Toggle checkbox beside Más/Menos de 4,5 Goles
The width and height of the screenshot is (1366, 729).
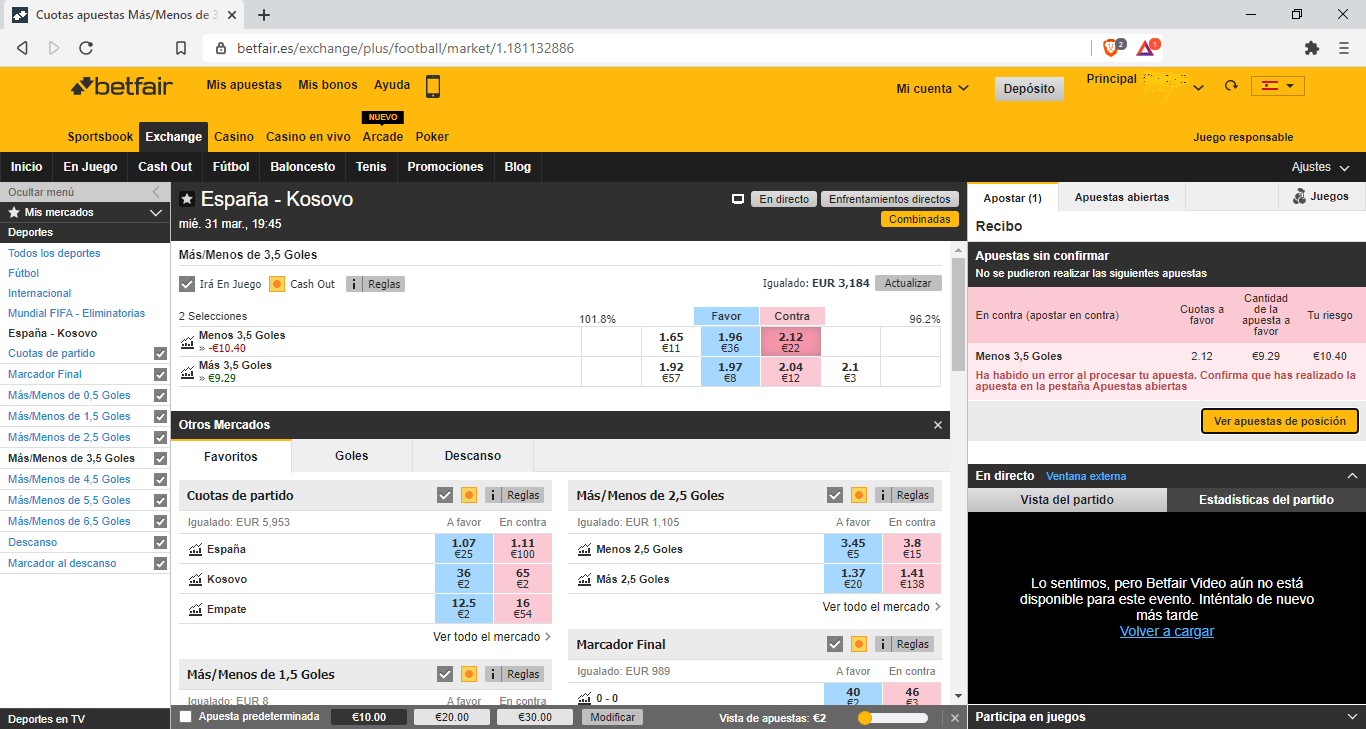tap(160, 479)
